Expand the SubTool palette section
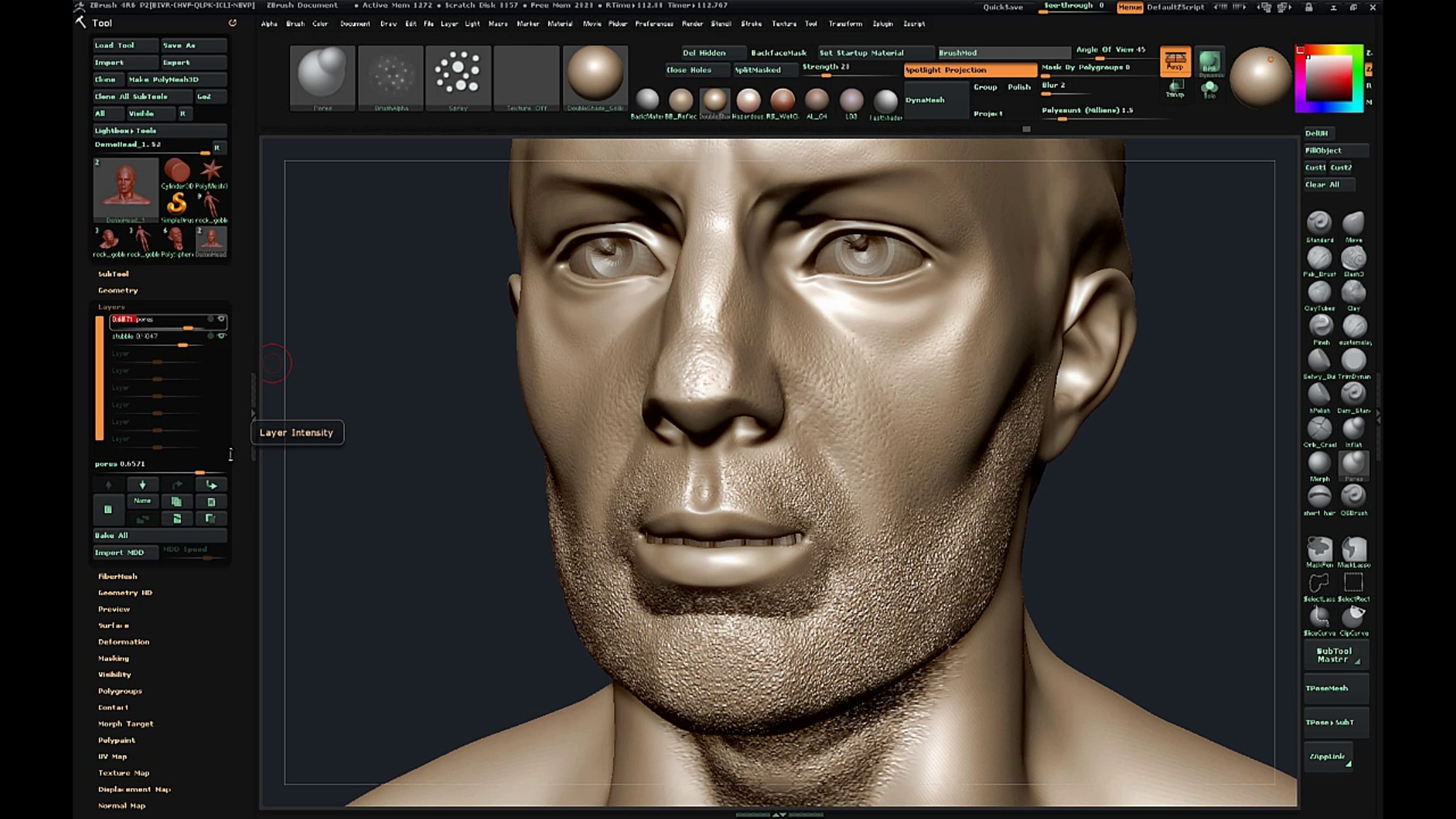The image size is (1456, 819). click(113, 274)
